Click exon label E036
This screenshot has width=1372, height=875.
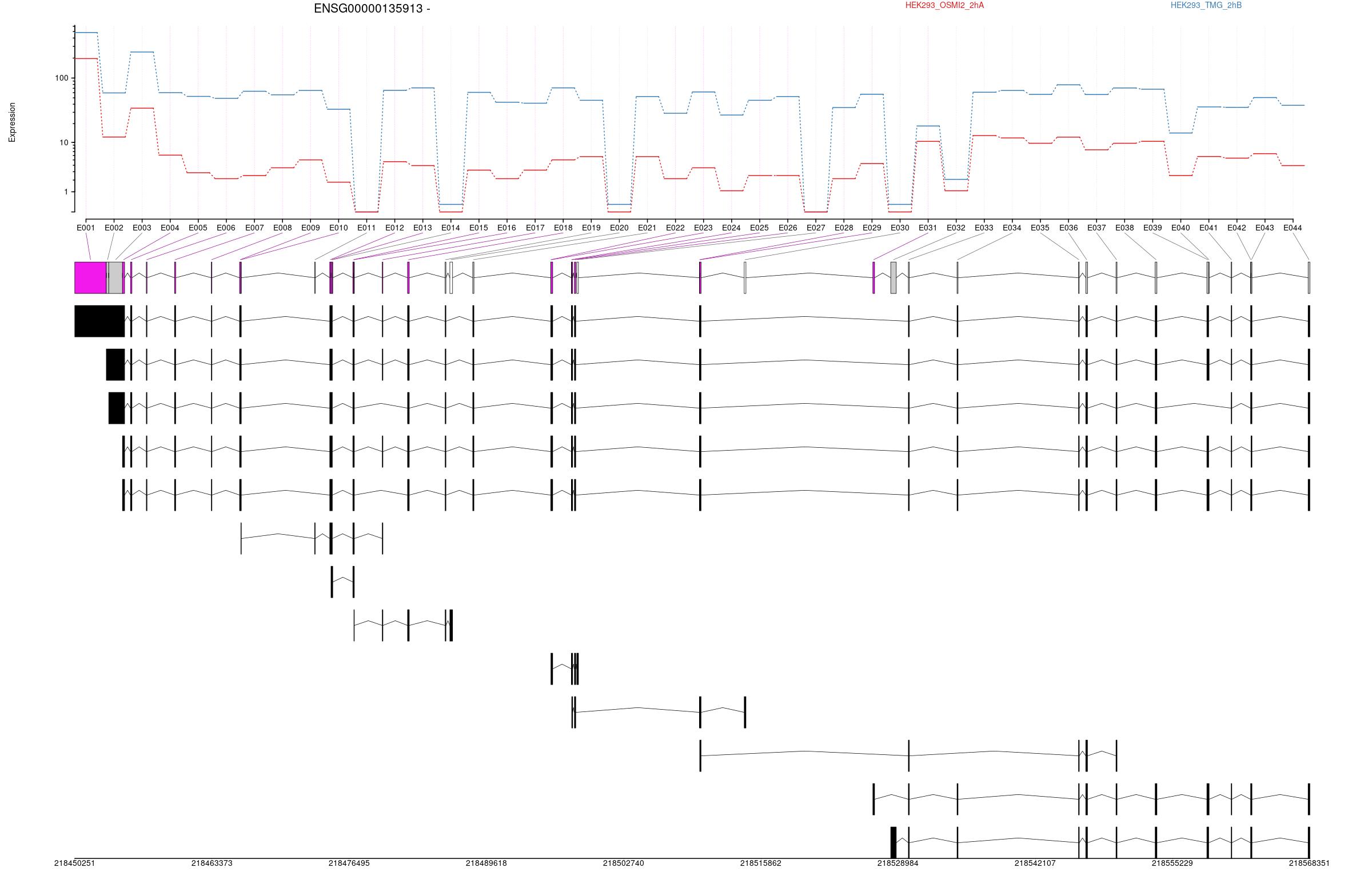click(1068, 228)
